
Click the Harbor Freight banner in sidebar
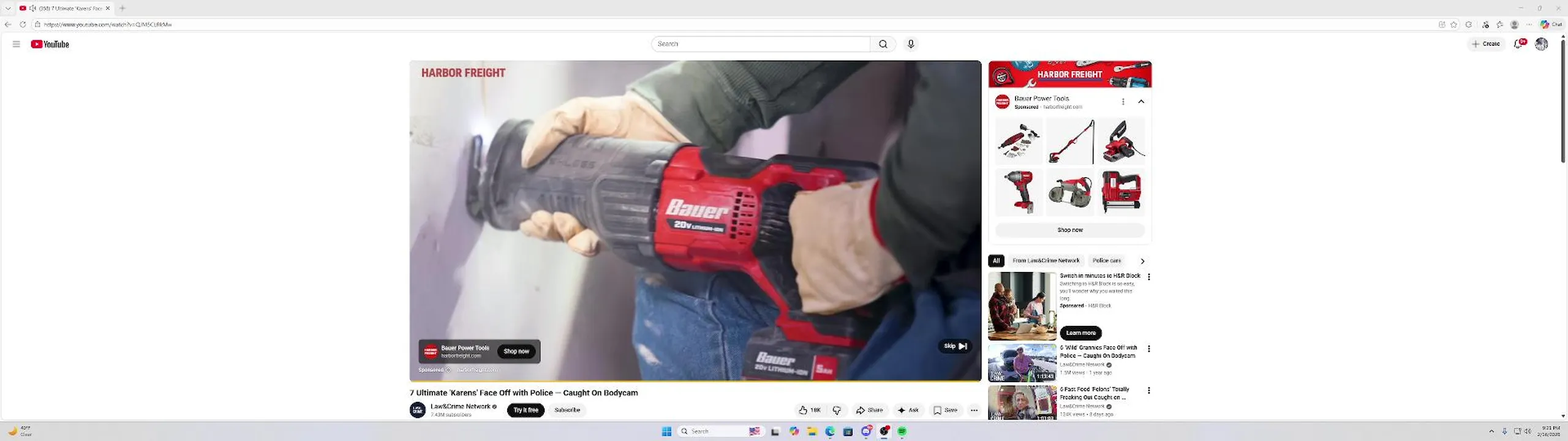coord(1069,74)
